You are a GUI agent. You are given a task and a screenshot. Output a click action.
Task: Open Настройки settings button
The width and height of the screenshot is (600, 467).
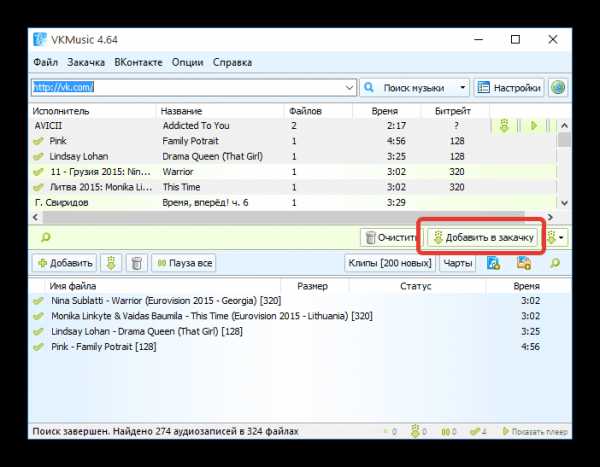coord(509,88)
